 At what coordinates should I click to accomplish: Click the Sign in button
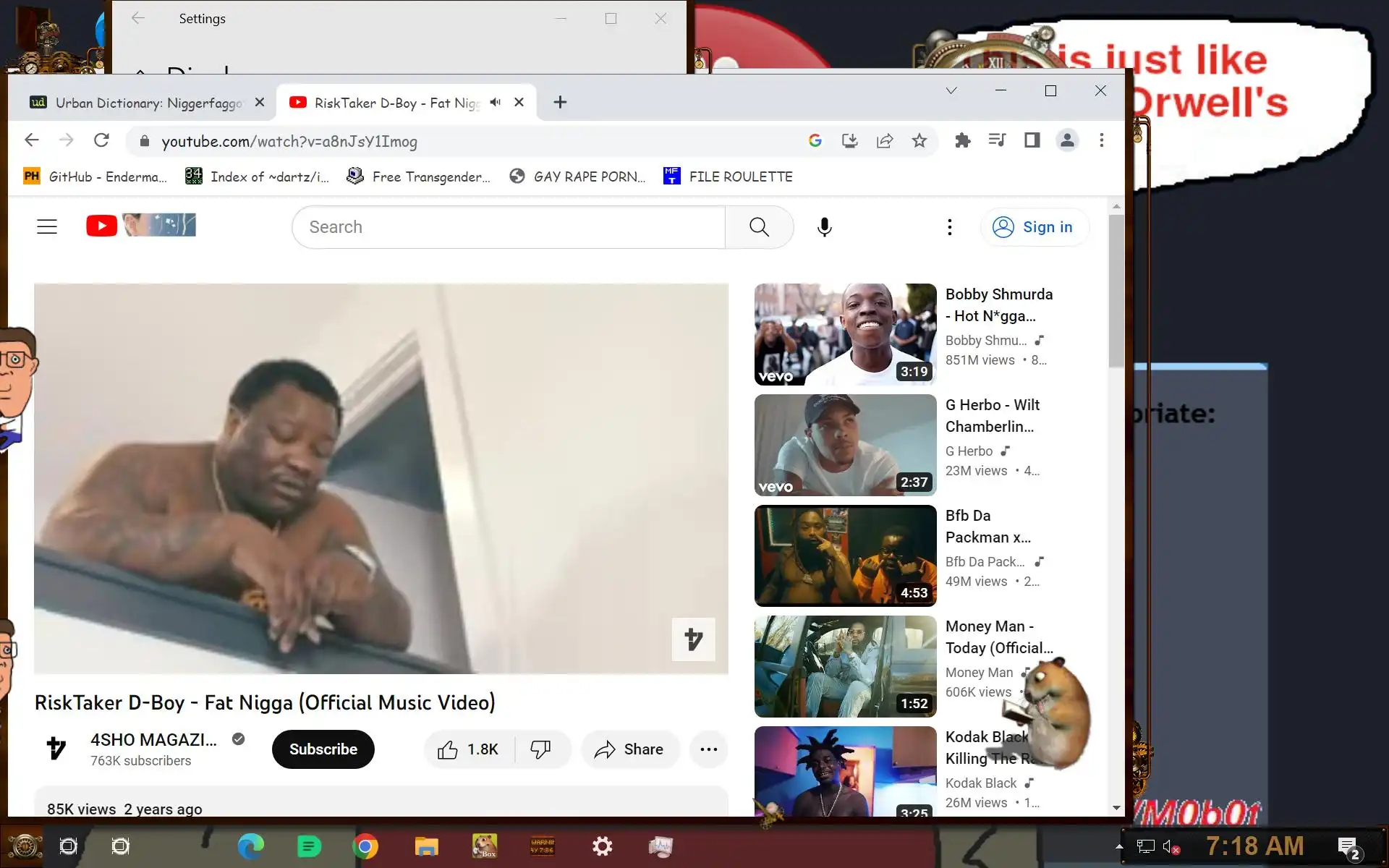tap(1034, 227)
